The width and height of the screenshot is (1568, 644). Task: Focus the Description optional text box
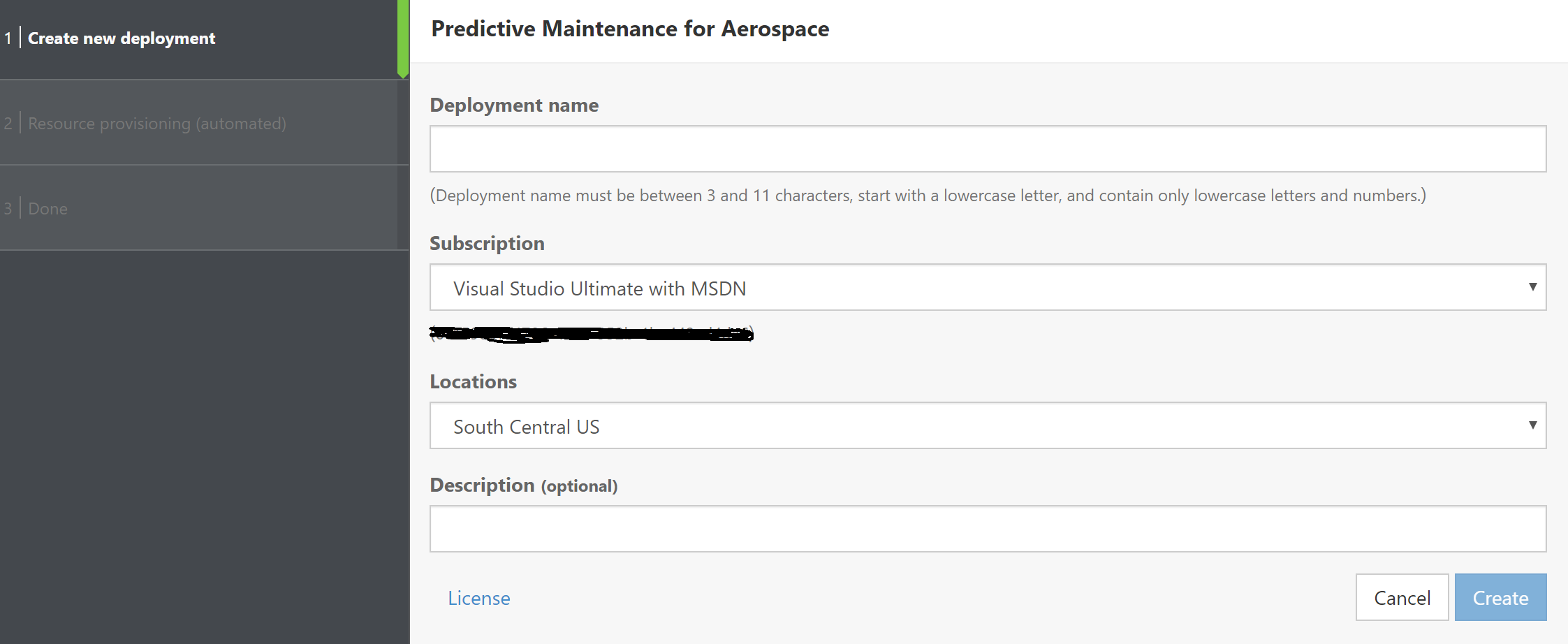coord(988,529)
